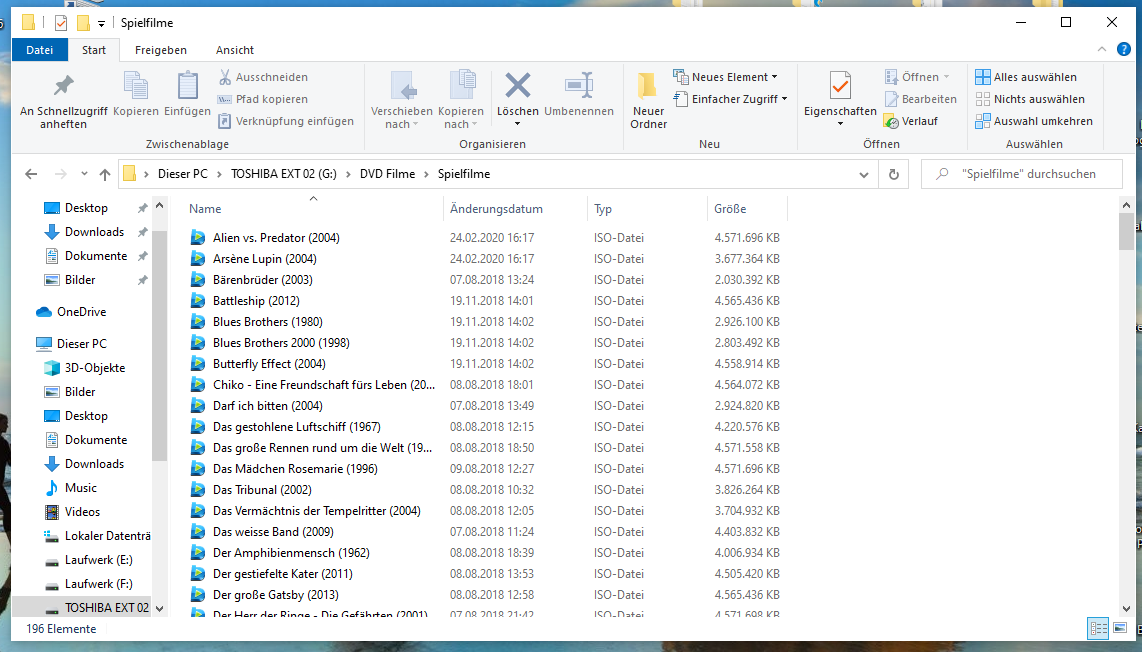The height and width of the screenshot is (652, 1142).
Task: Click DVD Filme in the address path
Action: point(387,174)
